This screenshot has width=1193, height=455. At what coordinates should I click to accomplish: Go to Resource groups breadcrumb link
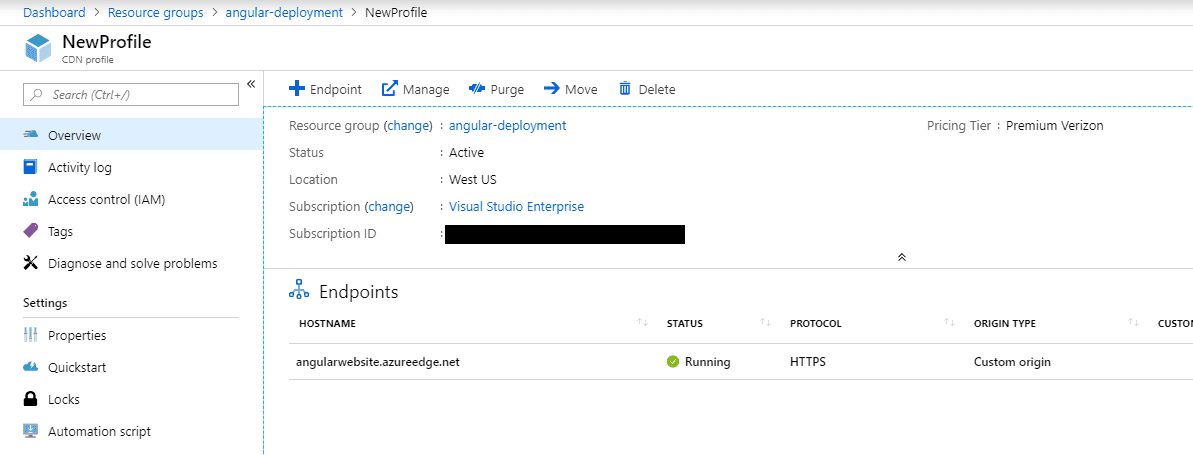point(156,13)
